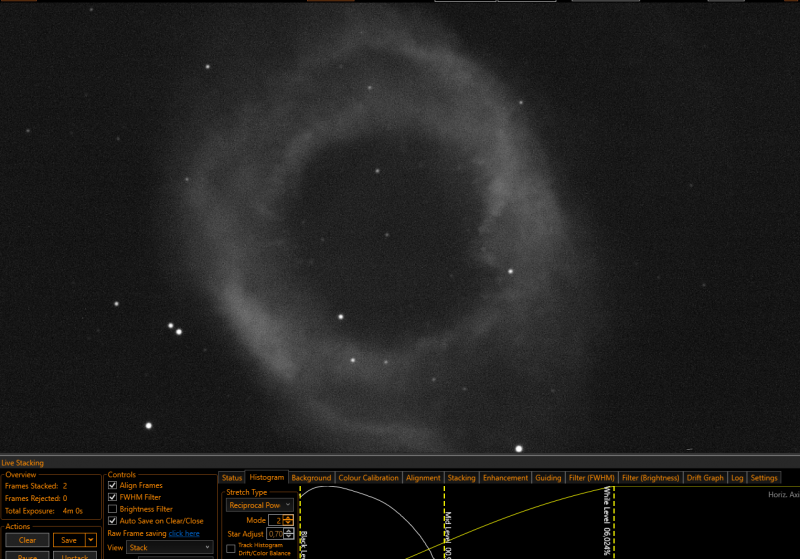Click the Unstack button
The height and width of the screenshot is (559, 800).
(75, 555)
